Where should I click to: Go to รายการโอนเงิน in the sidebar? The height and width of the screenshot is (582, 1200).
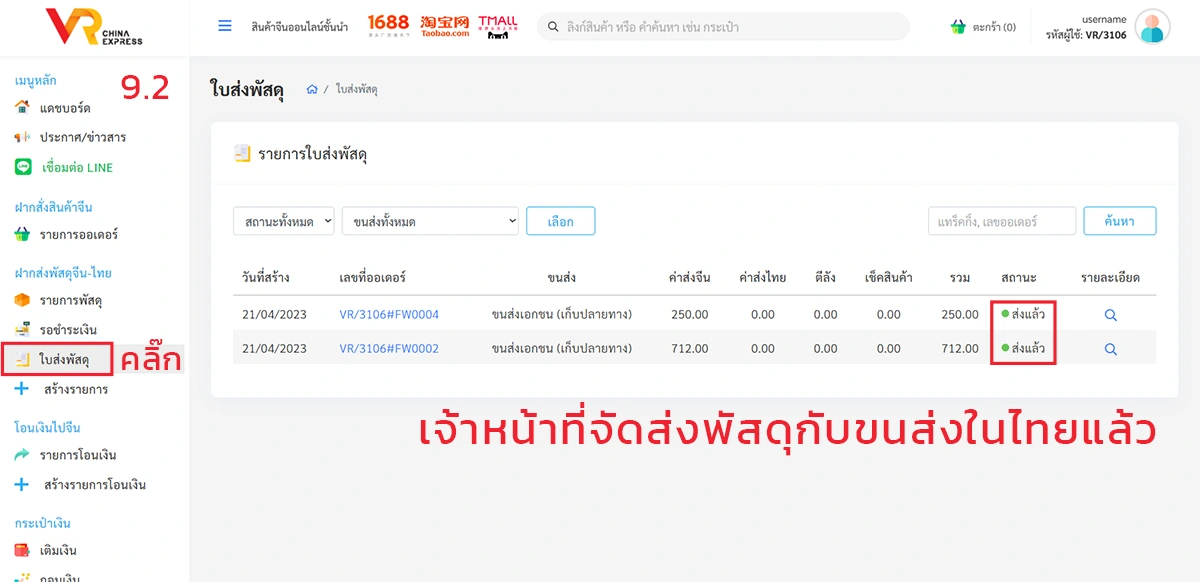(80, 455)
